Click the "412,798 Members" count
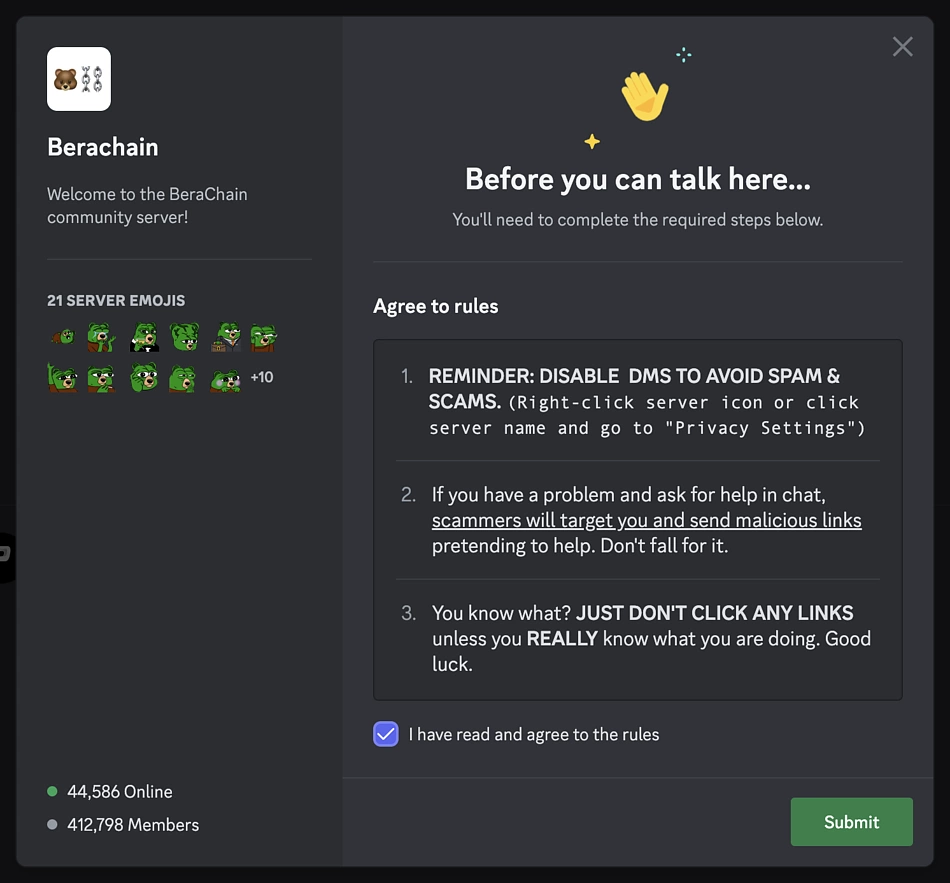 (x=133, y=825)
